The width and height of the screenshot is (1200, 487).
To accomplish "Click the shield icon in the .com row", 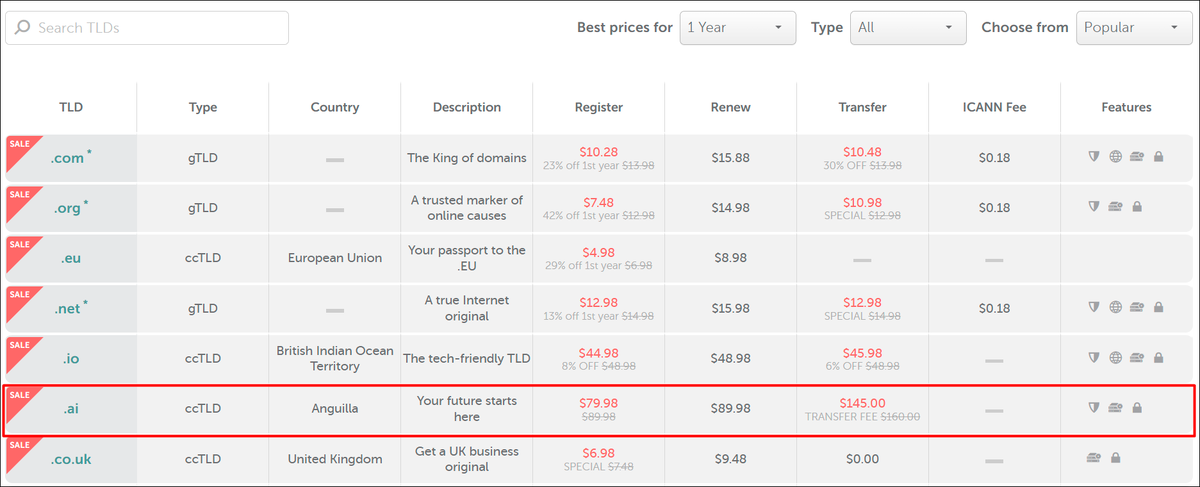I will coord(1094,157).
